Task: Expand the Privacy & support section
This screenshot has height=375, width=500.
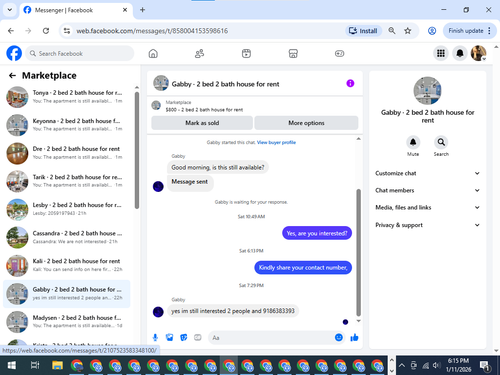Action: [x=428, y=225]
